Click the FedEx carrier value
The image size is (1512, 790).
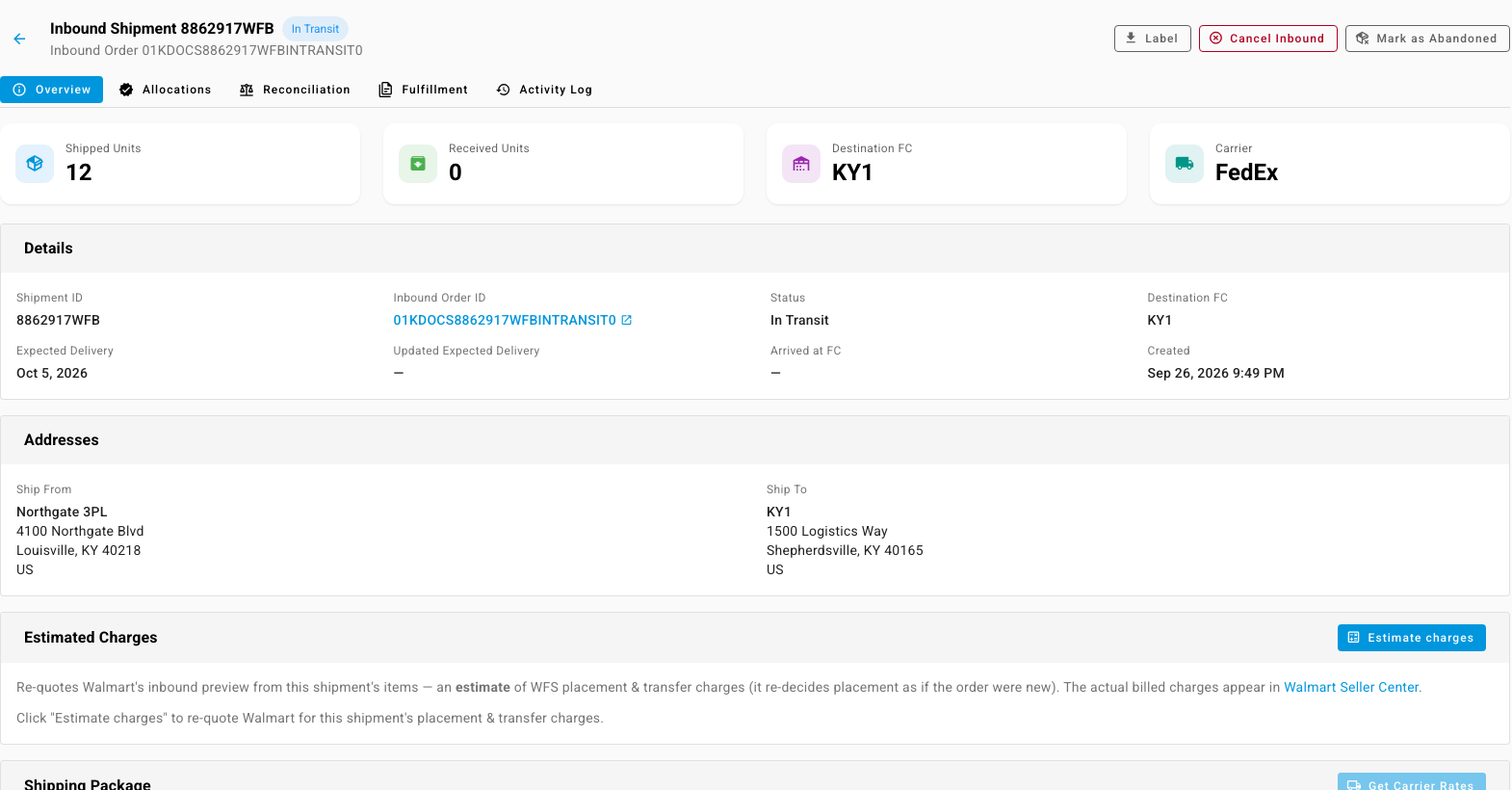pyautogui.click(x=1246, y=172)
